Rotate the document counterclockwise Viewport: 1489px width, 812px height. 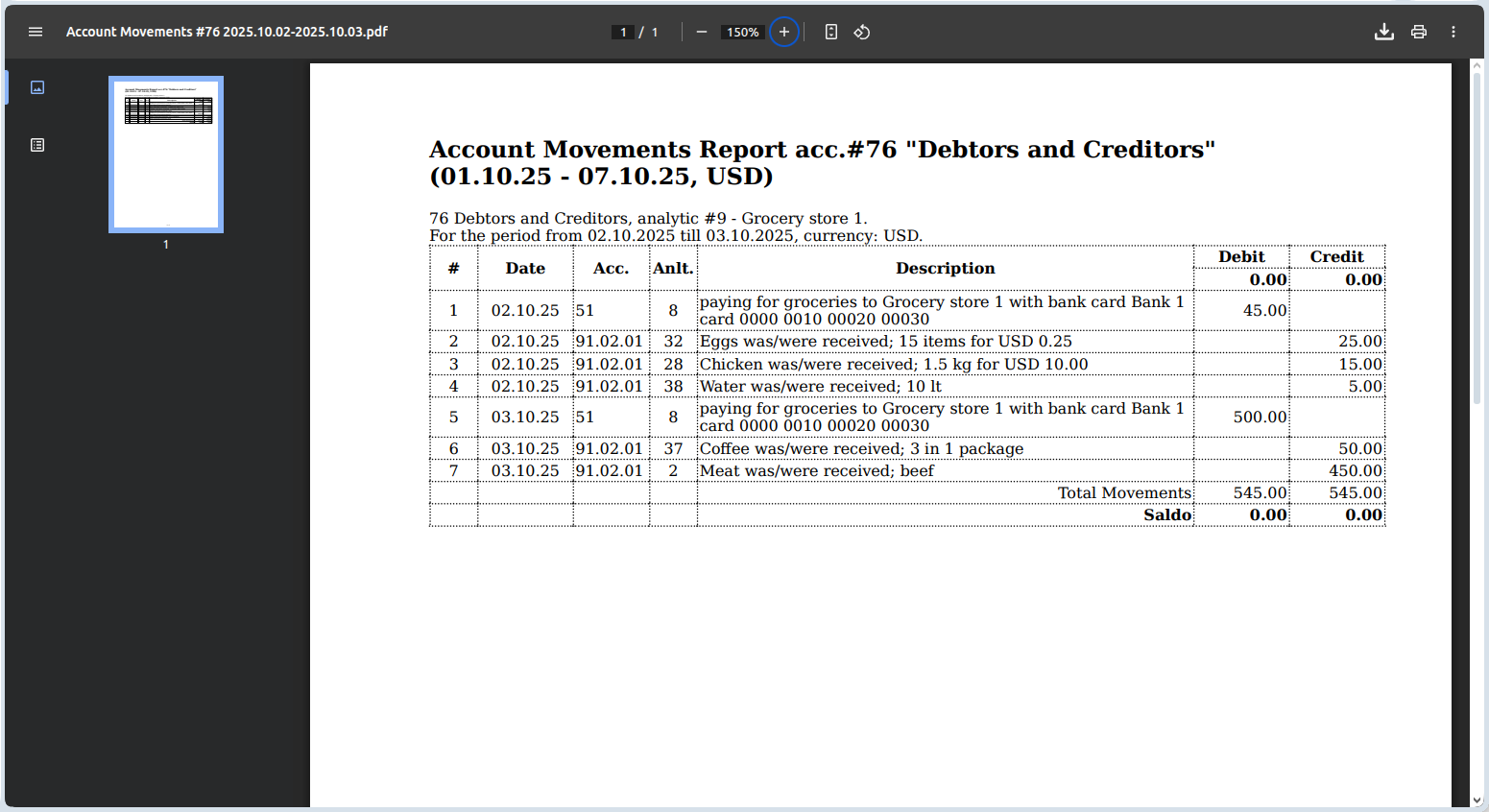[x=862, y=32]
